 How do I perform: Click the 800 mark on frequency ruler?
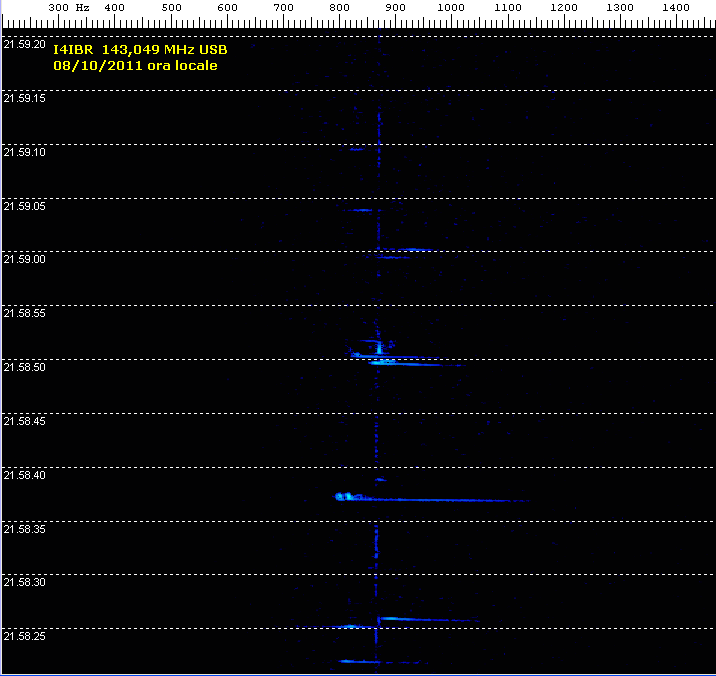pyautogui.click(x=341, y=8)
